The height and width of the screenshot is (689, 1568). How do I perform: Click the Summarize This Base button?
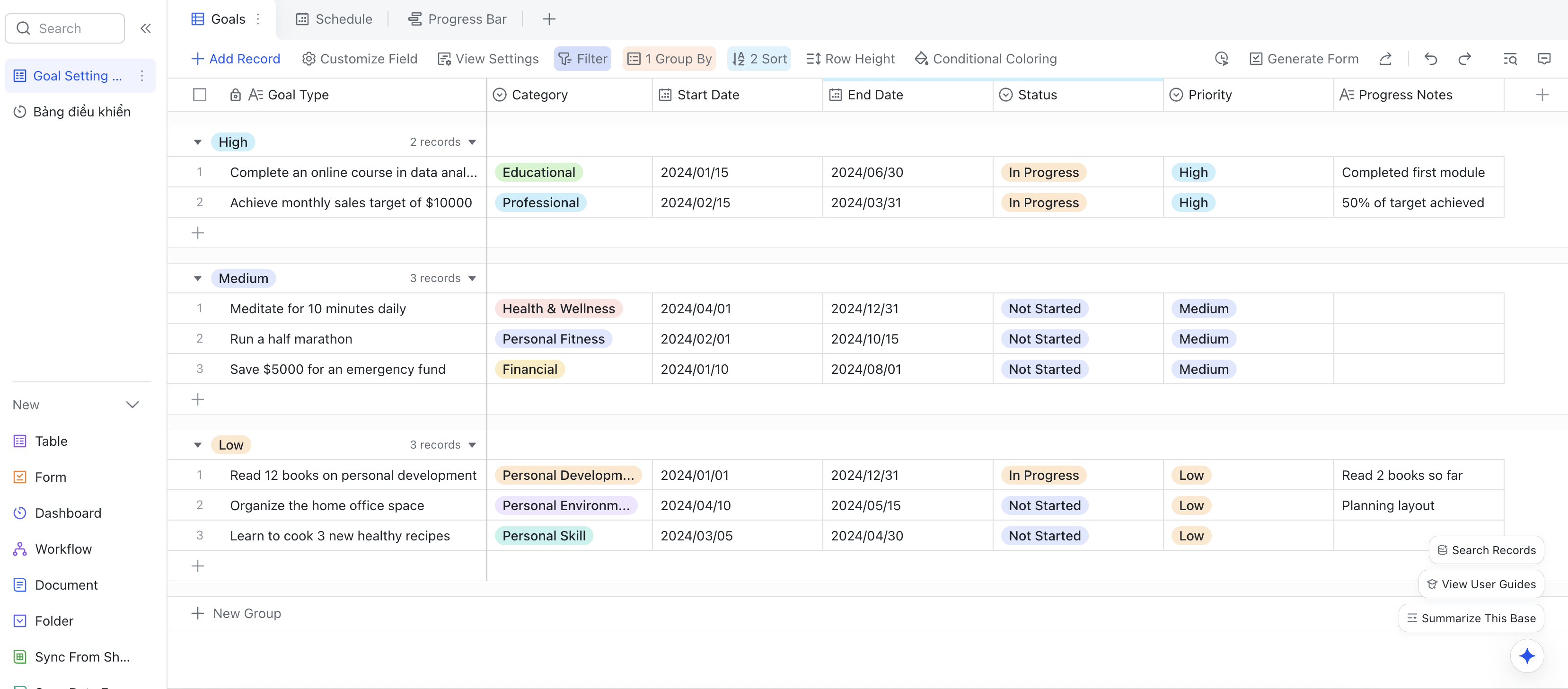tap(1471, 618)
